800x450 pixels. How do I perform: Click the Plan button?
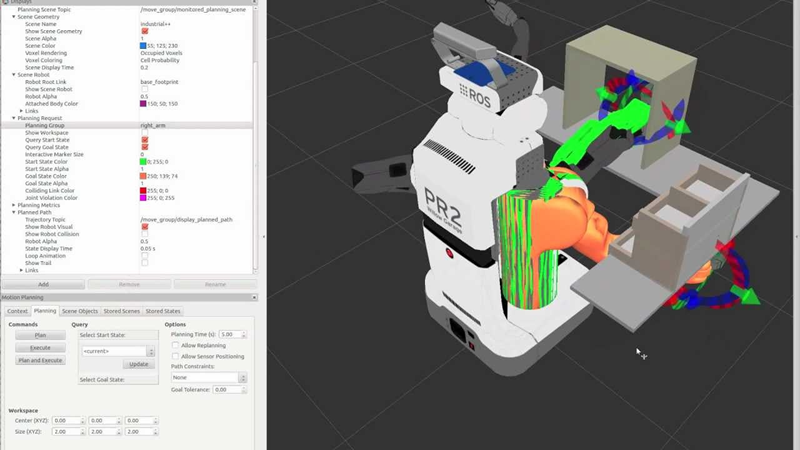point(40,335)
